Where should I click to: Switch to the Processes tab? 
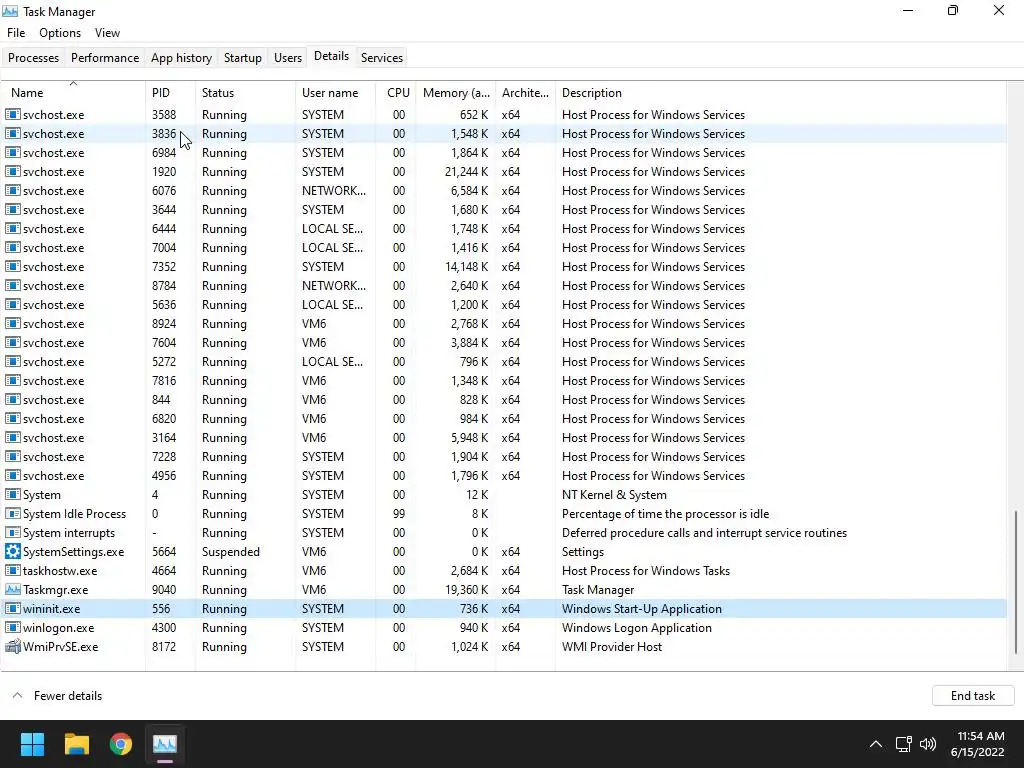point(33,57)
